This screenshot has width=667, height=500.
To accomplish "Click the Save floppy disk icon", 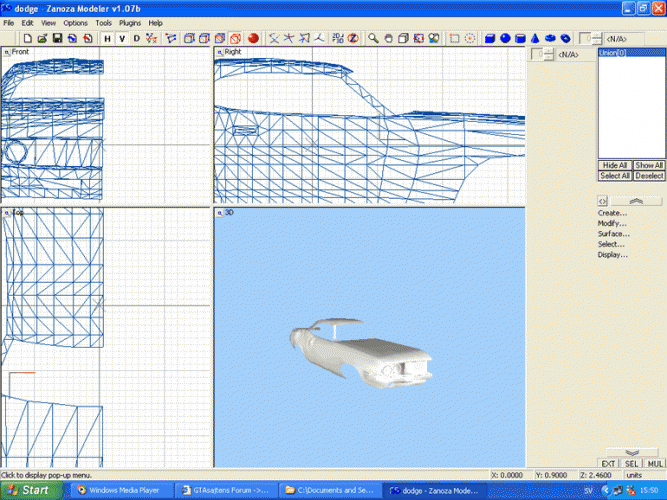I will tap(58, 38).
